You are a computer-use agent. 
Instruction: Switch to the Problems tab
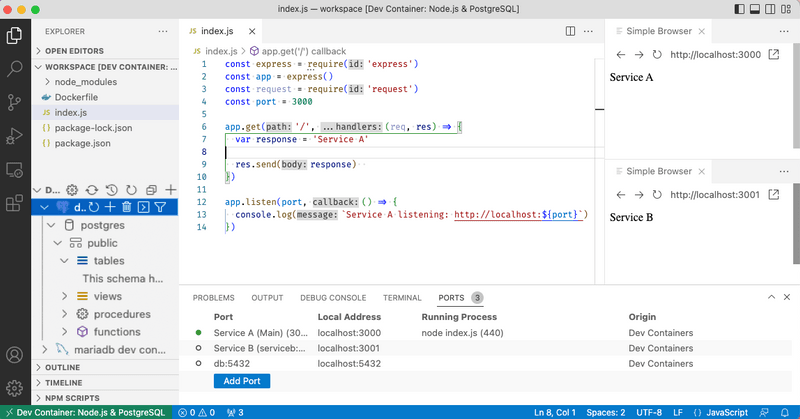click(213, 298)
